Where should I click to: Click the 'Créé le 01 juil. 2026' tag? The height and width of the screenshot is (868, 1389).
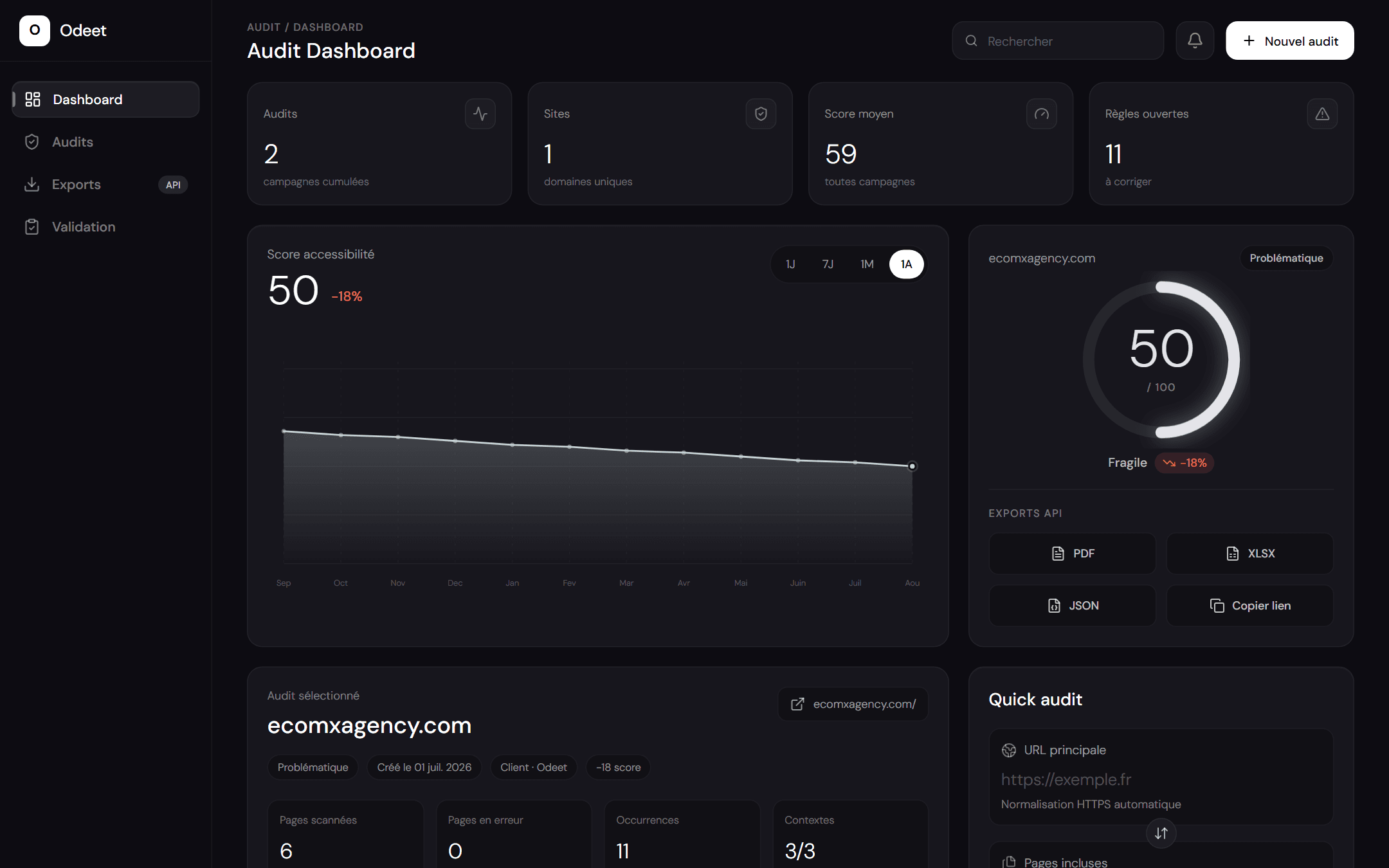[x=424, y=768]
